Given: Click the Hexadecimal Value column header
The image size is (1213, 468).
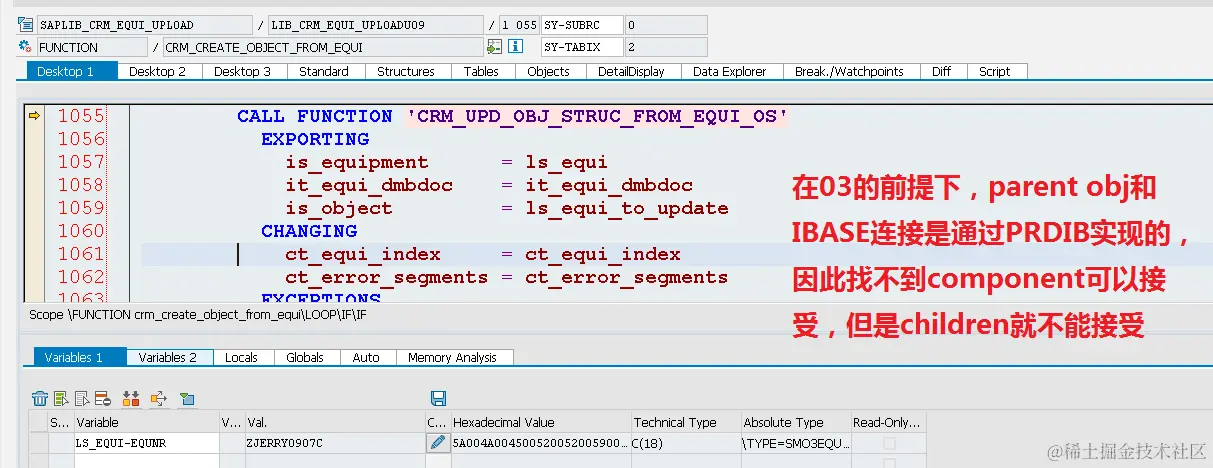Looking at the screenshot, I should 540,422.
